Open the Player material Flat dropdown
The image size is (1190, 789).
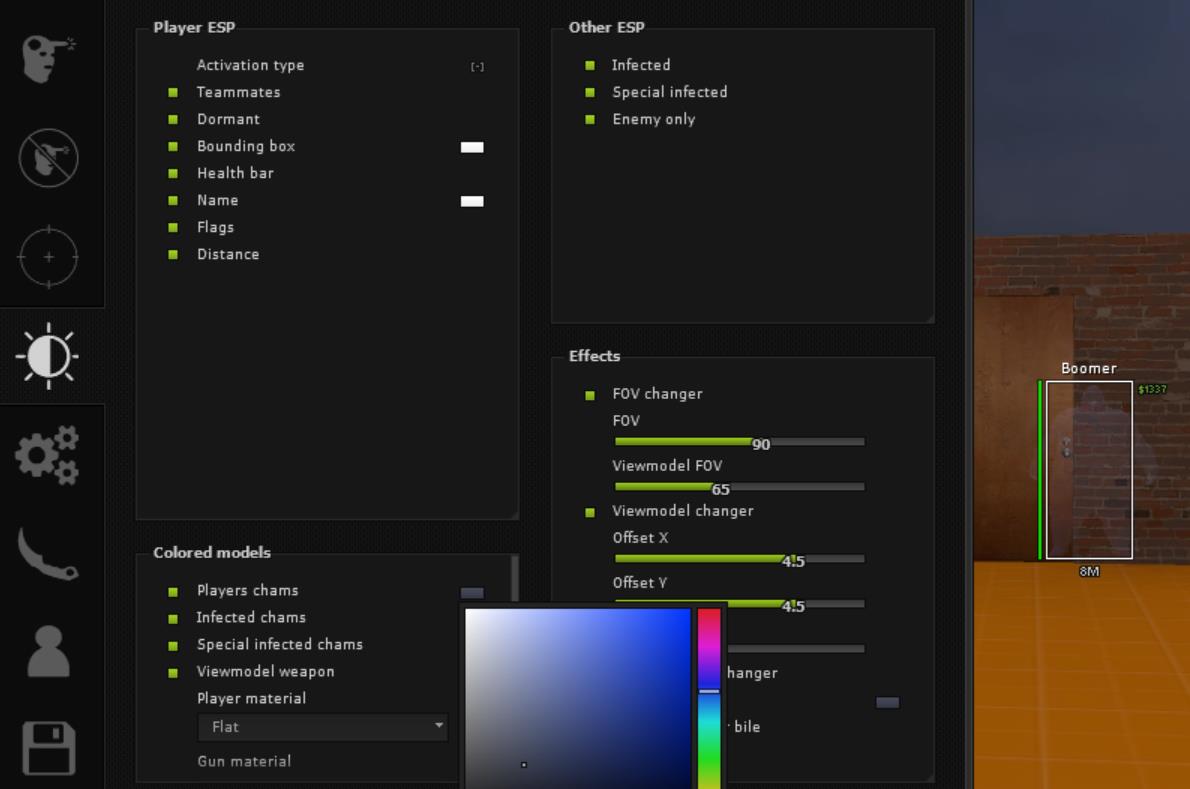(x=322, y=727)
